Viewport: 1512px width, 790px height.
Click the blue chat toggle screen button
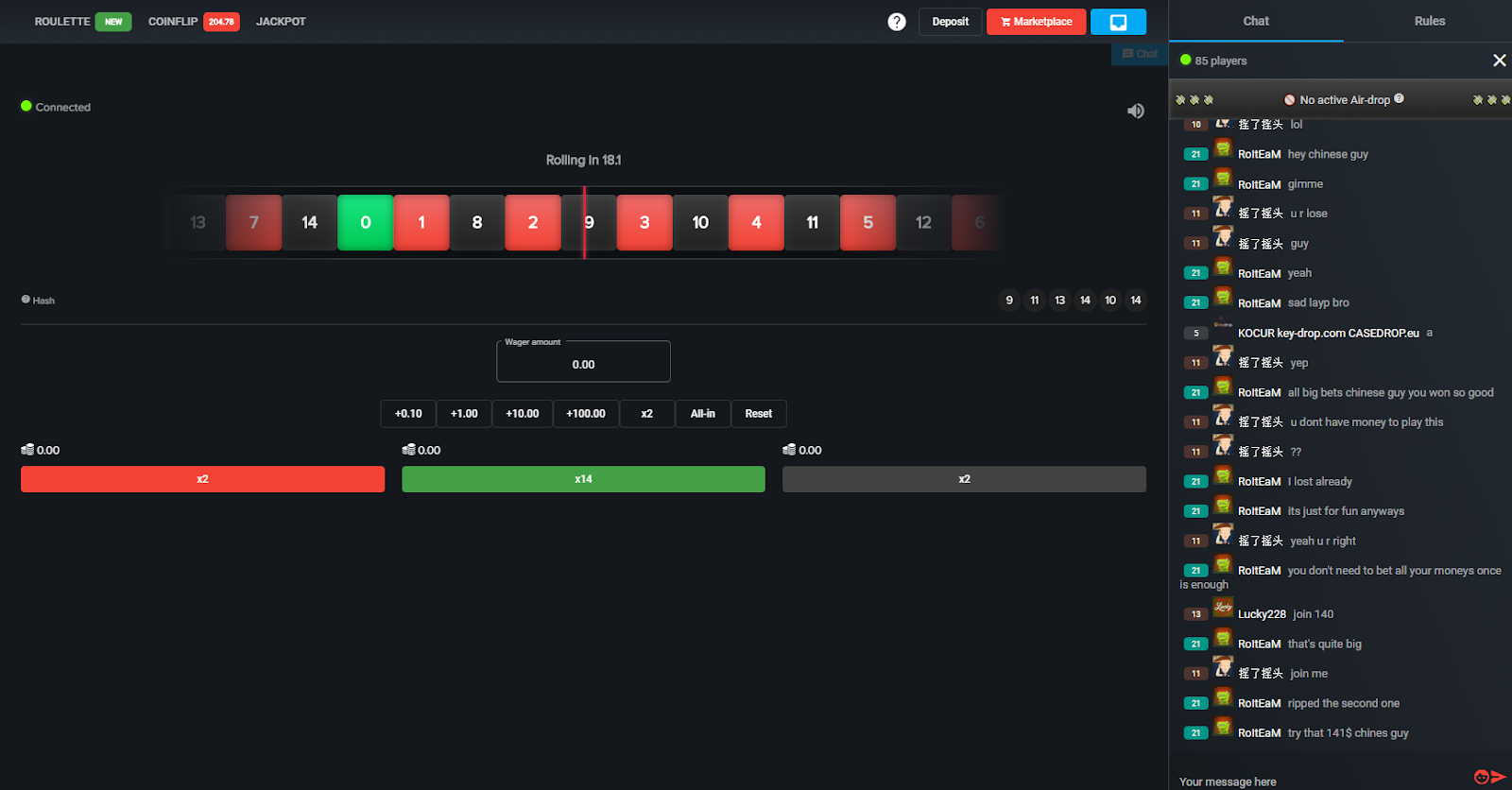pyautogui.click(x=1118, y=22)
